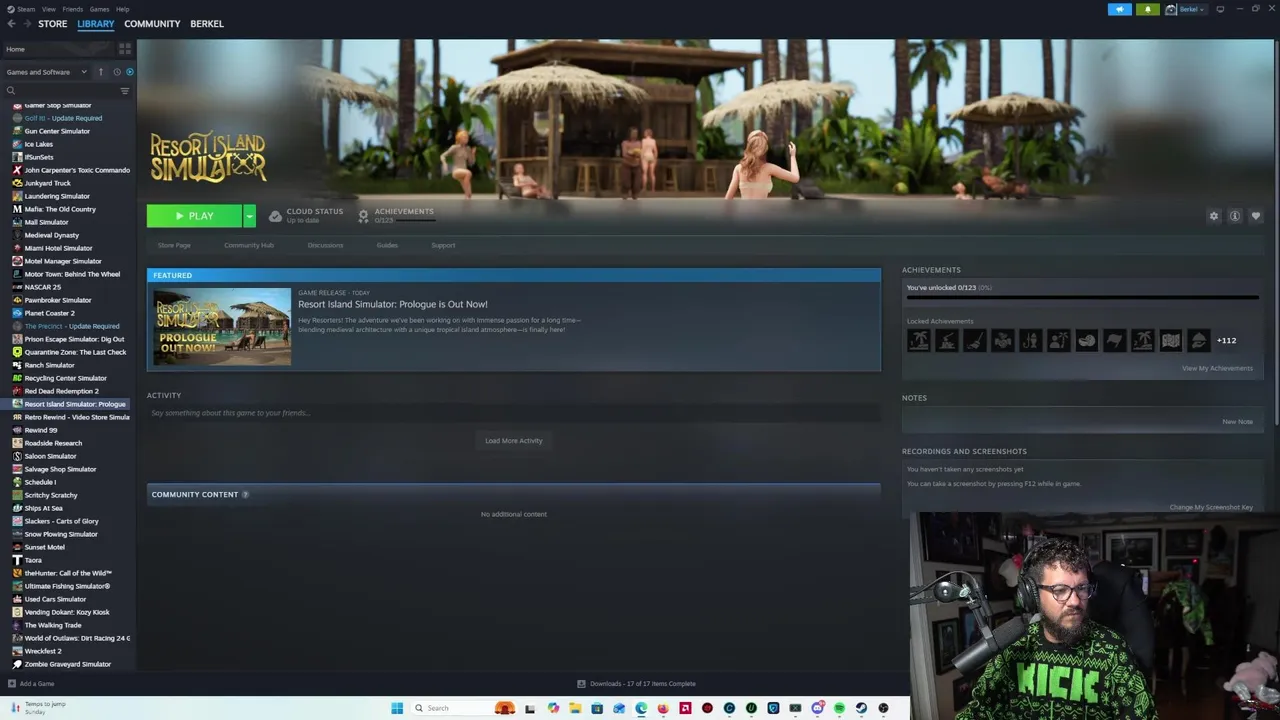Click Change My Screenshot Key link
This screenshot has height=720, width=1280.
point(1211,507)
